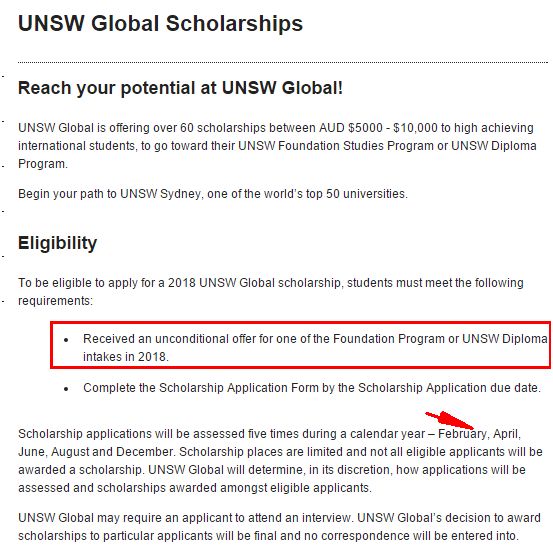Click the paragraph about attending an interview
This screenshot has width=553, height=556.
tap(279, 527)
